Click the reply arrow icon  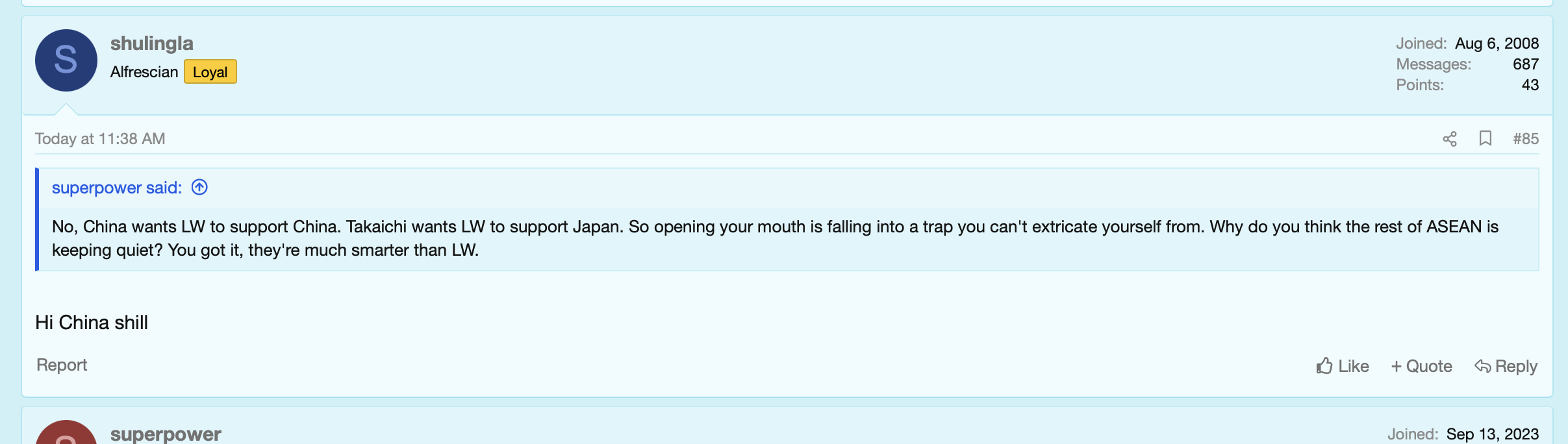tap(1484, 365)
